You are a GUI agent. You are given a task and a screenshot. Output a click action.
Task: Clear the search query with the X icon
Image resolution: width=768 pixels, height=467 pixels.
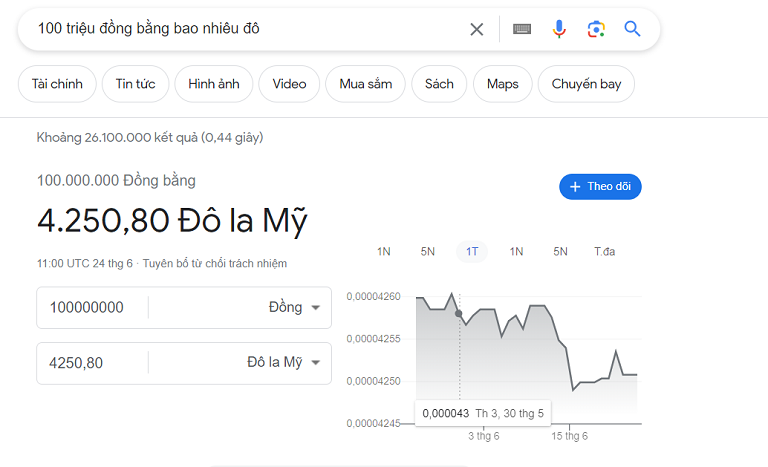[477, 29]
